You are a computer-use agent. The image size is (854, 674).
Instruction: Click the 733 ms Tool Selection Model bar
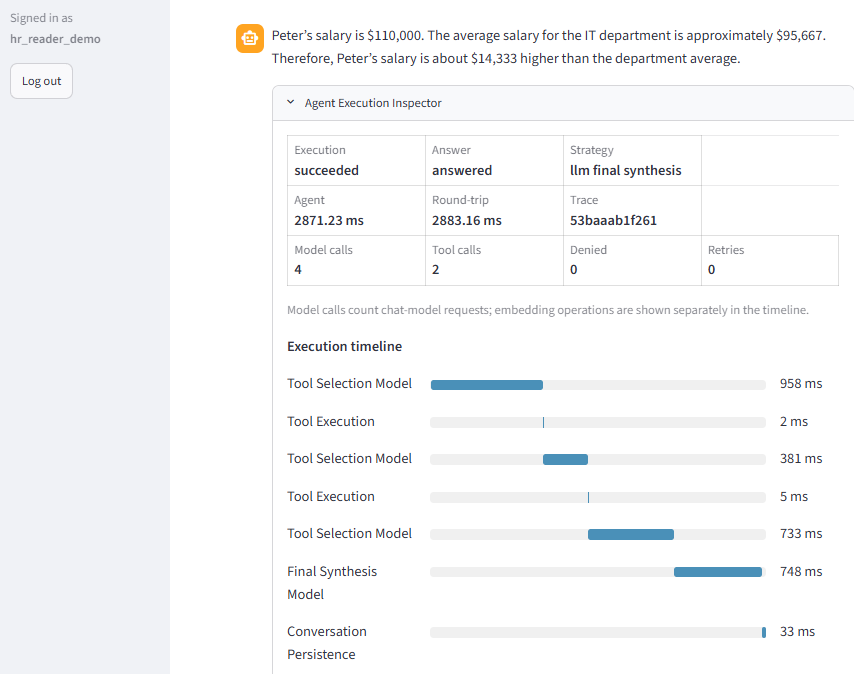pyautogui.click(x=631, y=535)
